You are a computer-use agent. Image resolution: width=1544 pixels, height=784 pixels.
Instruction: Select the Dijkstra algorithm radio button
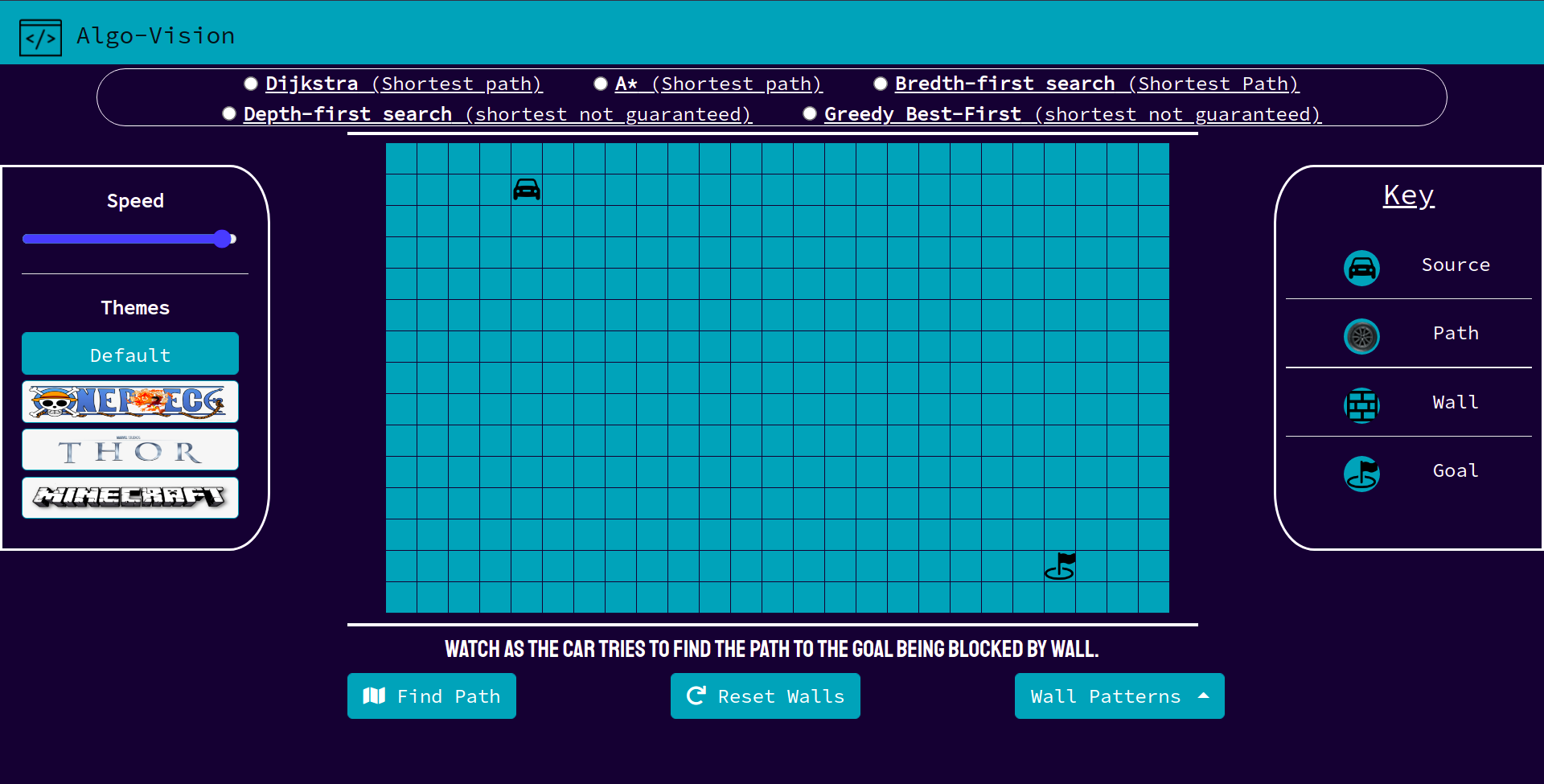(251, 84)
